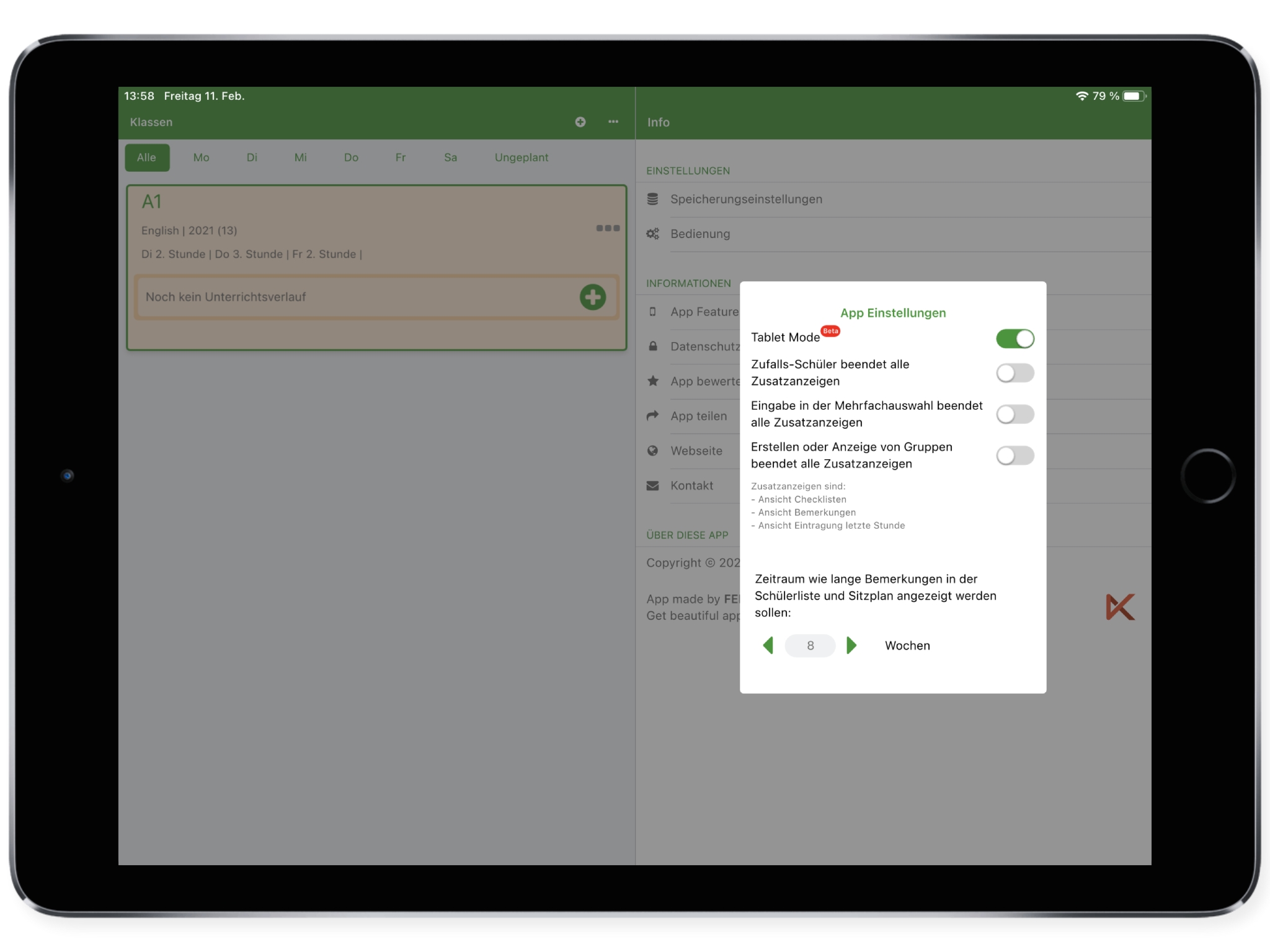Click the Bedienung gears icon

652,234
